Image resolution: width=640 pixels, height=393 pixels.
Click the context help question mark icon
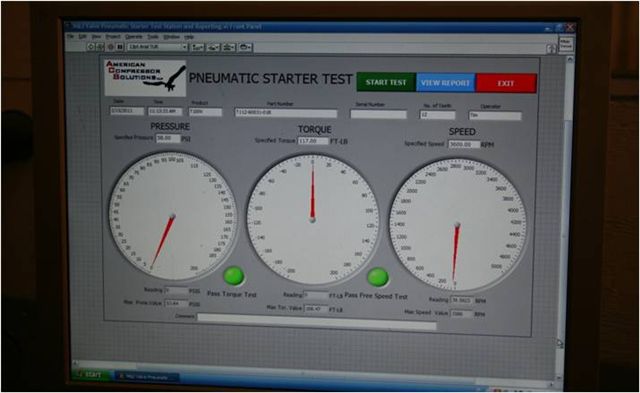(x=551, y=49)
